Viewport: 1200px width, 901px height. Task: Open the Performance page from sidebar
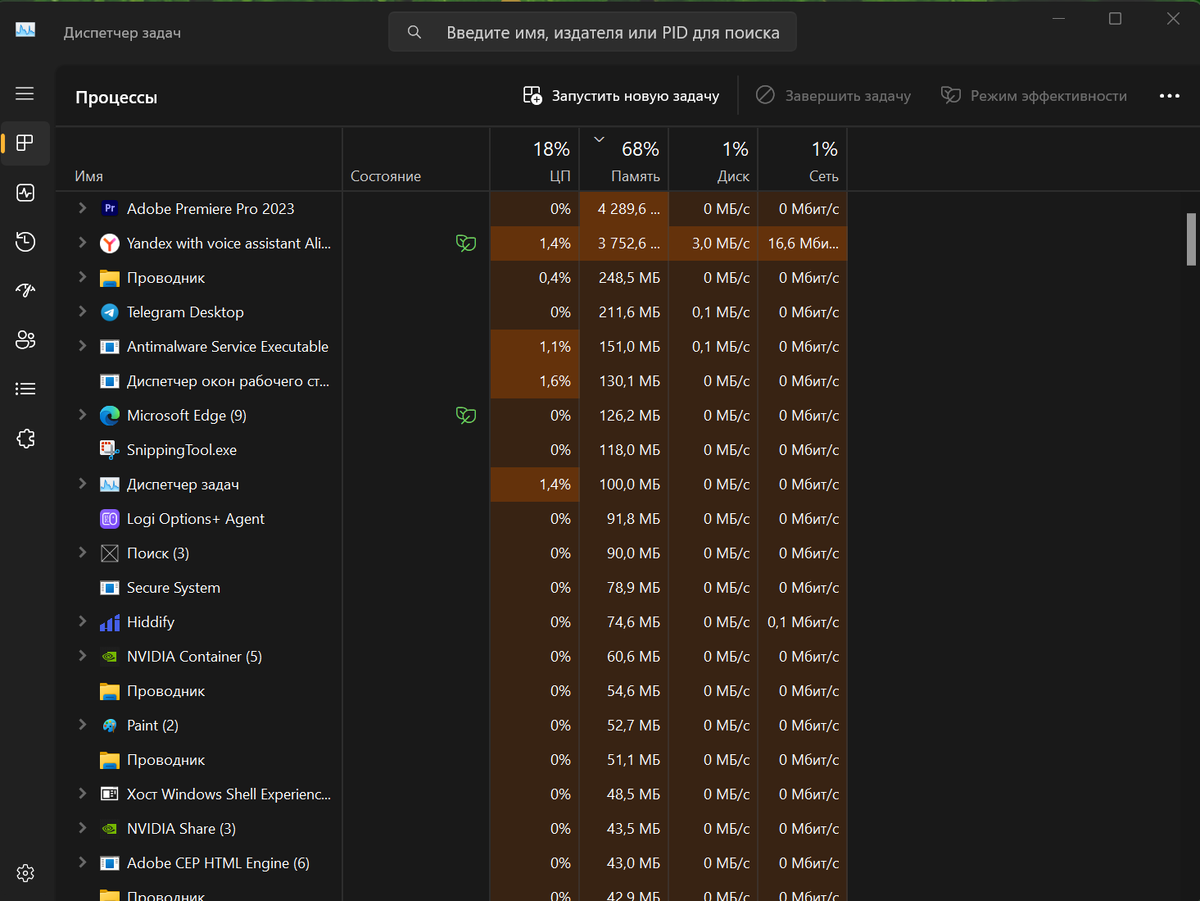click(x=25, y=192)
